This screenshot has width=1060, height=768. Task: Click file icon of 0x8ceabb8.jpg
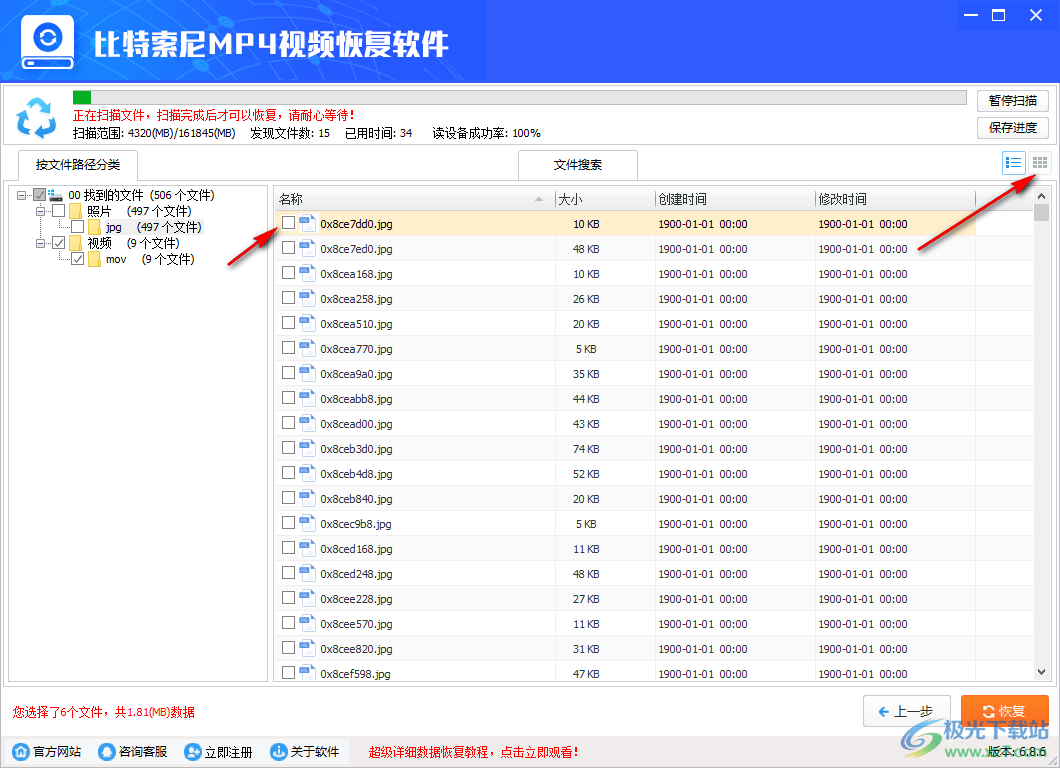tap(308, 398)
